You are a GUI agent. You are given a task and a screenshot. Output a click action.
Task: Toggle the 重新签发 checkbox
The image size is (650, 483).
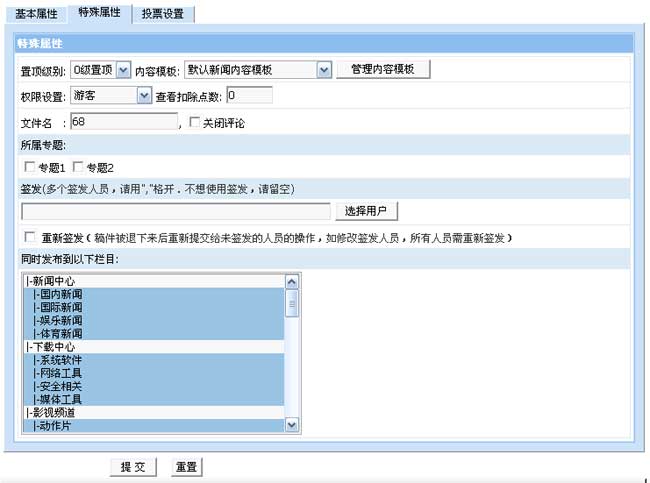coord(29,238)
